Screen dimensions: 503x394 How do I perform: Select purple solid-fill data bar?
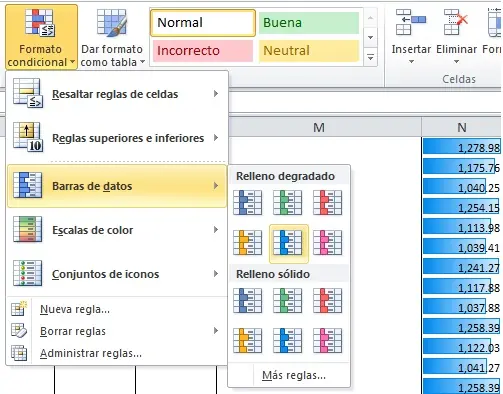(x=328, y=340)
